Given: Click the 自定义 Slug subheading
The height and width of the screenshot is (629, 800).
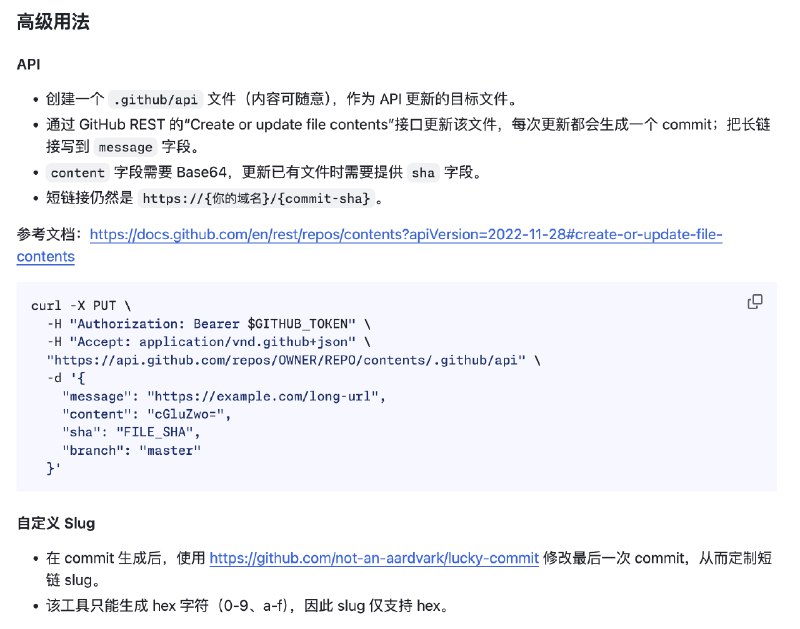Looking at the screenshot, I should click(56, 523).
